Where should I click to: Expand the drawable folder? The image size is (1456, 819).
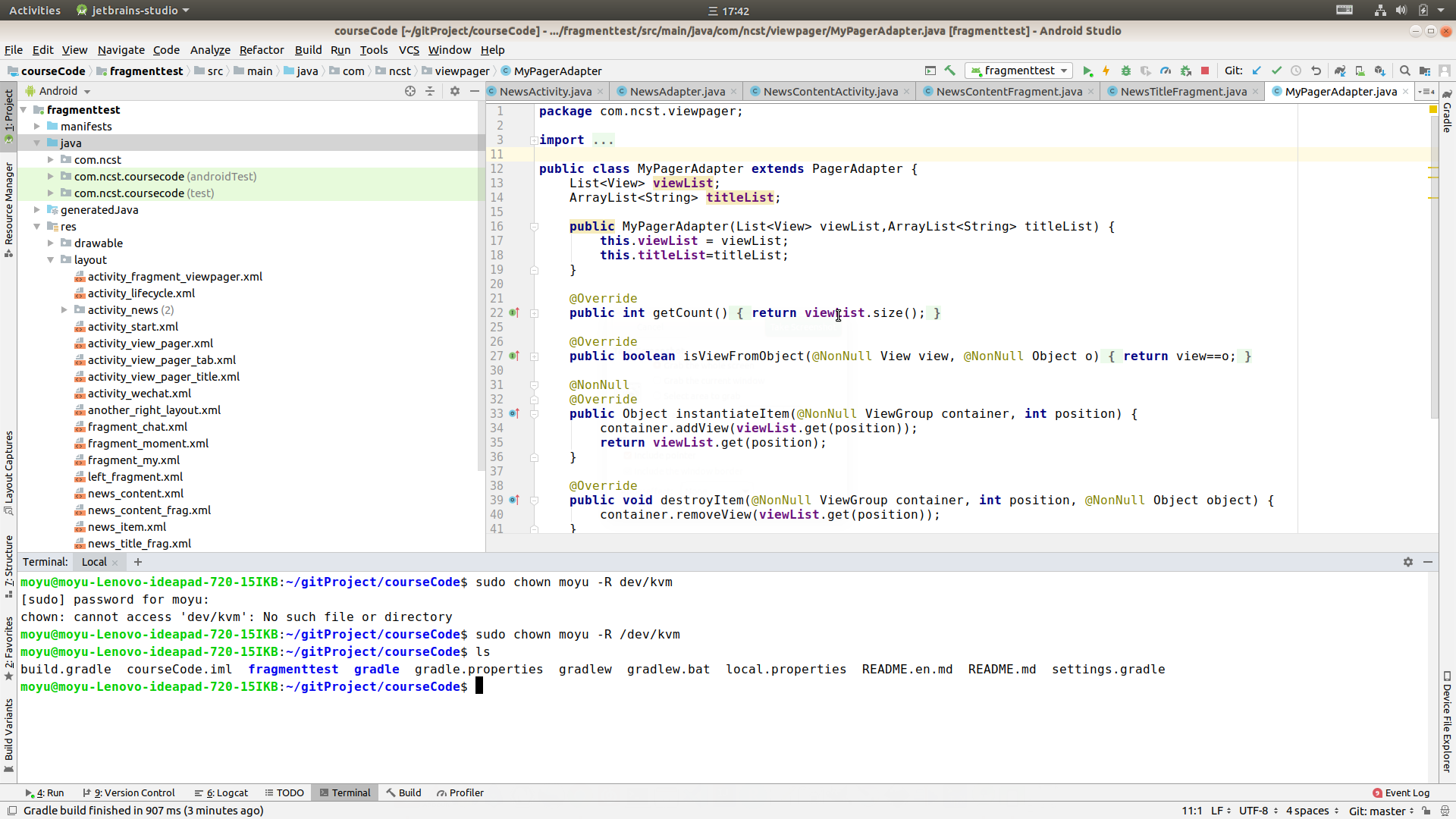(x=50, y=243)
